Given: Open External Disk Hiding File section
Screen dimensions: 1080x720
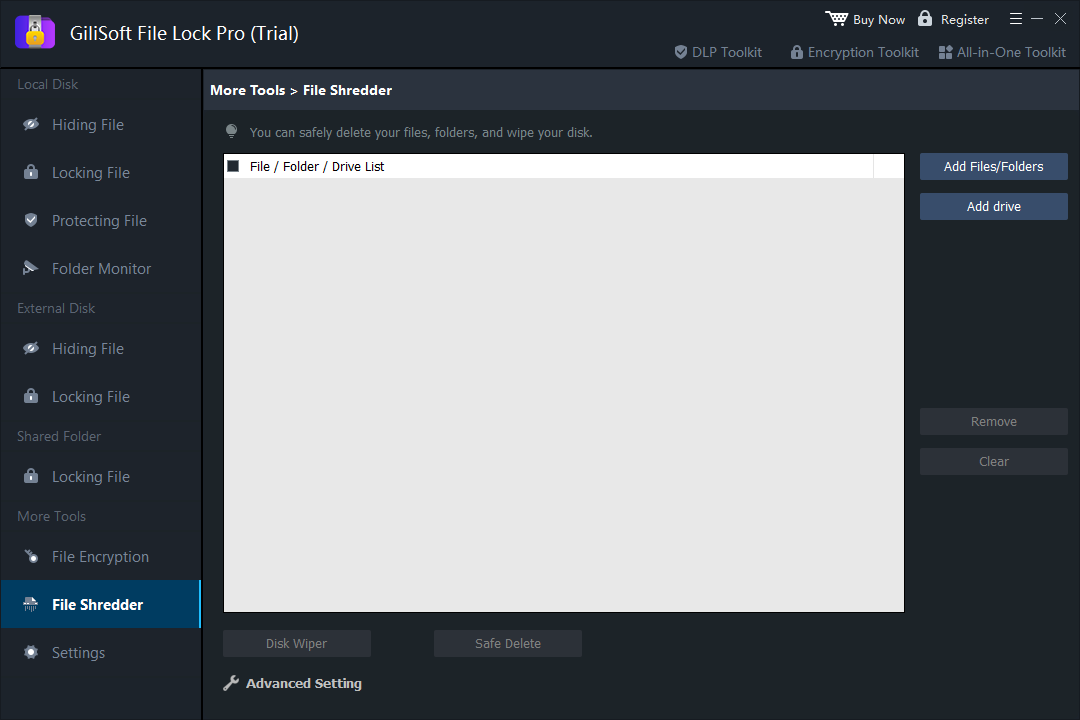Looking at the screenshot, I should [101, 349].
